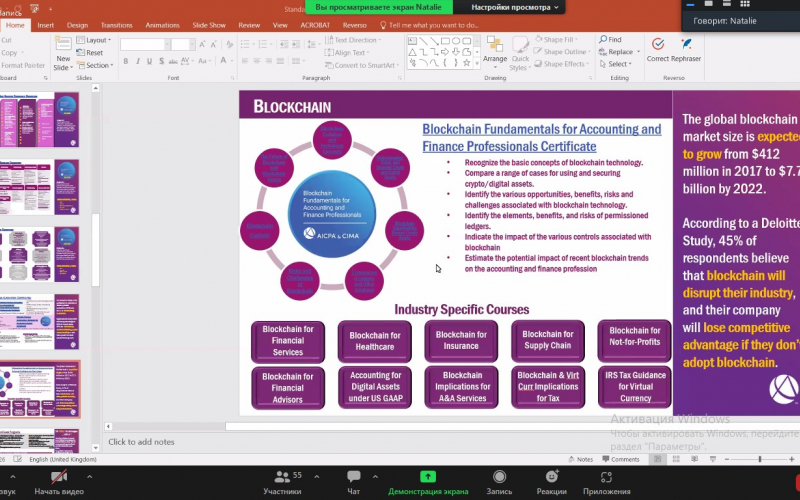Click the green Share Screen icon
The image size is (800, 500).
coord(428,477)
